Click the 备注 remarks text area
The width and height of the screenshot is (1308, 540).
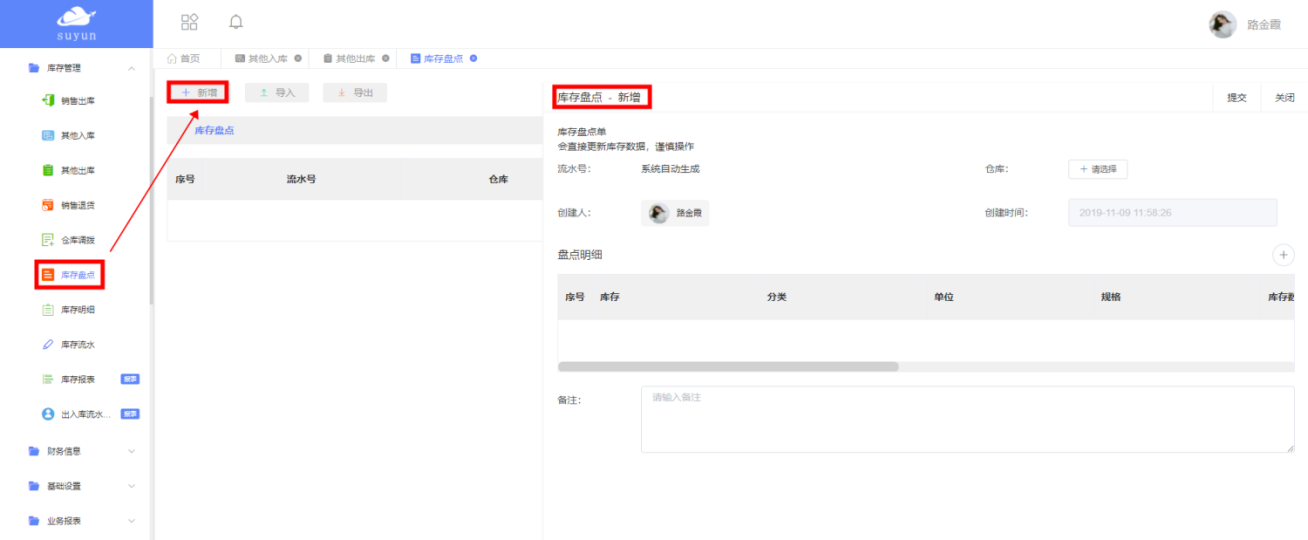point(967,420)
